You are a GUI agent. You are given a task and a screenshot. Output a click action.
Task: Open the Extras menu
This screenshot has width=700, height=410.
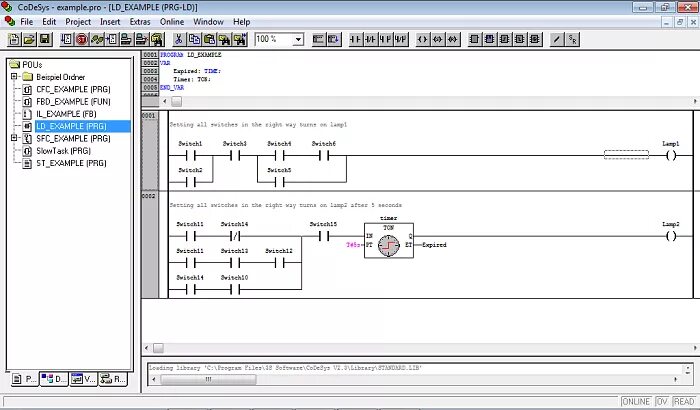pos(140,21)
